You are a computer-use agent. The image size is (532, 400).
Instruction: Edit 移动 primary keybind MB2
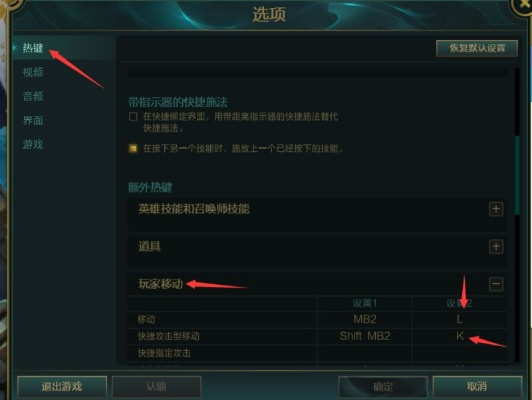click(365, 319)
